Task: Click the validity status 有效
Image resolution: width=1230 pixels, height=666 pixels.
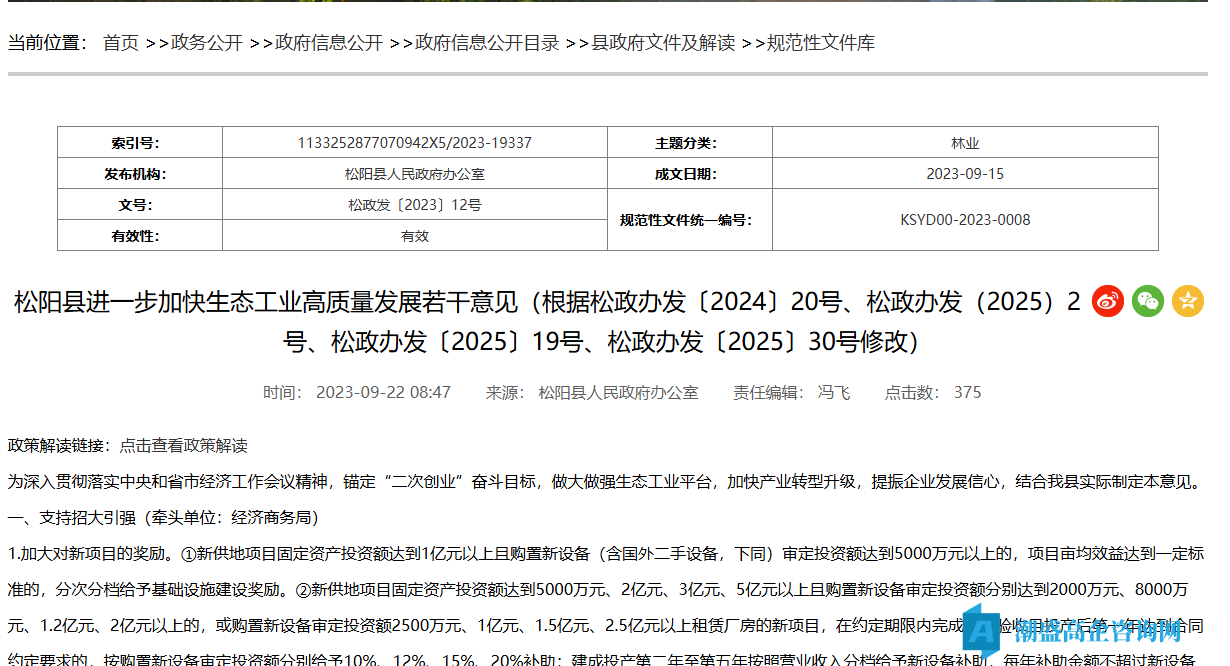Action: [x=413, y=236]
